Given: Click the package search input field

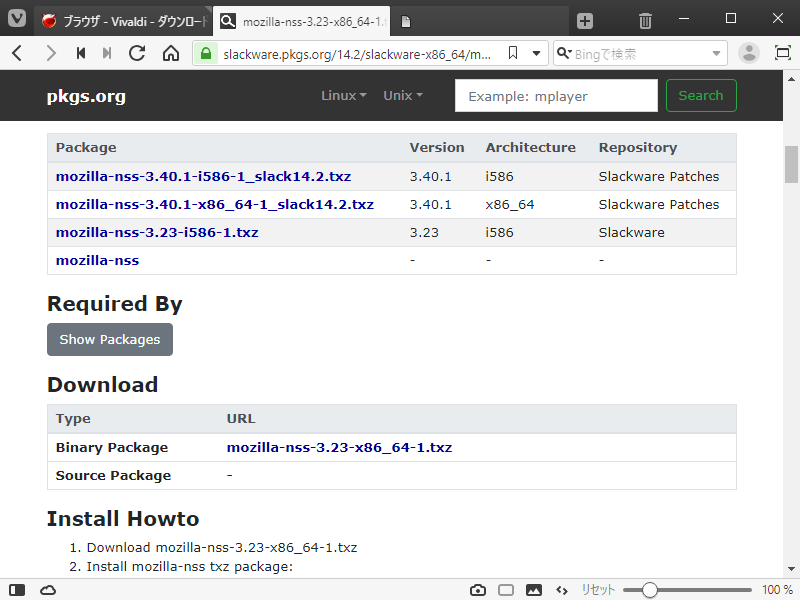Looking at the screenshot, I should point(556,95).
